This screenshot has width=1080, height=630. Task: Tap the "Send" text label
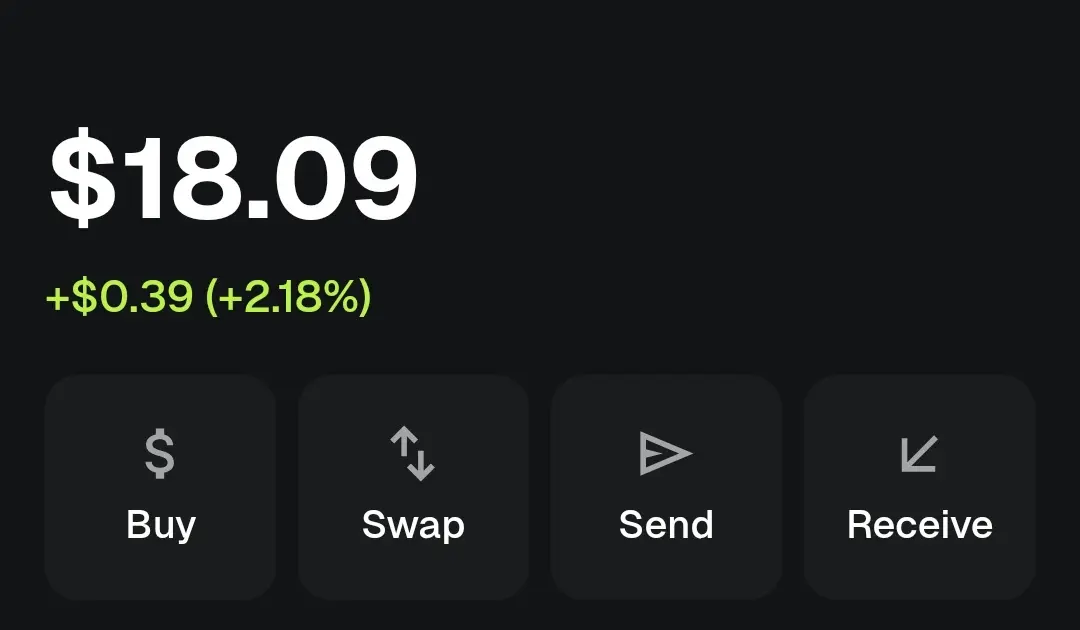click(666, 525)
